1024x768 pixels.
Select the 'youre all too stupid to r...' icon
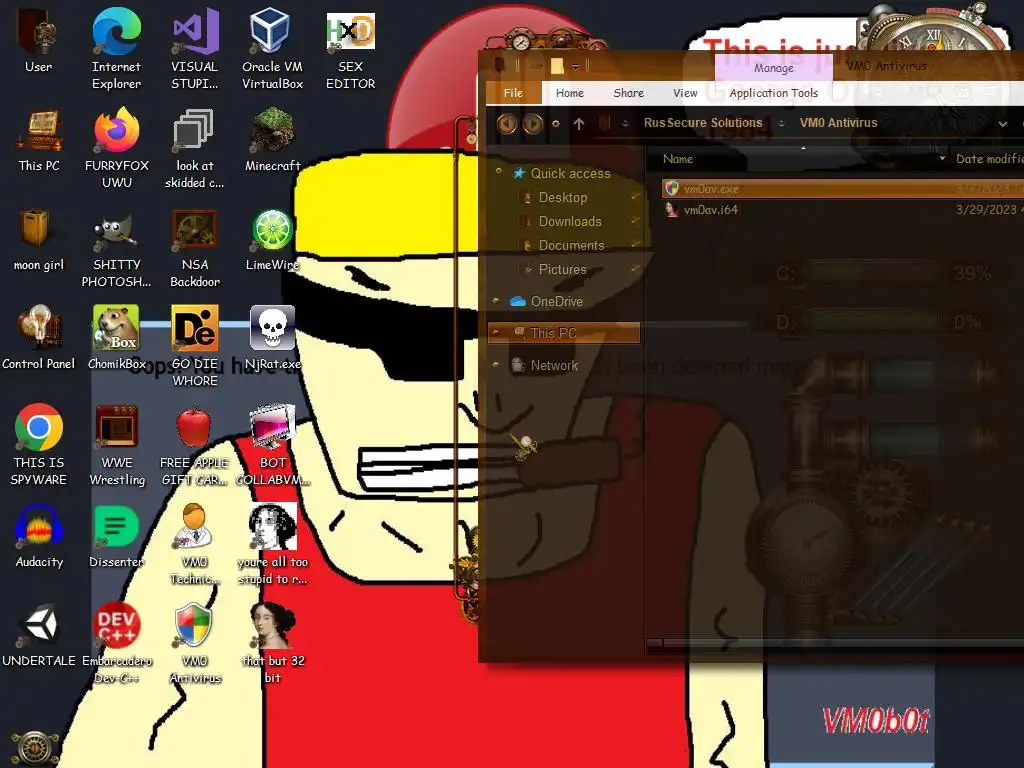tap(272, 545)
